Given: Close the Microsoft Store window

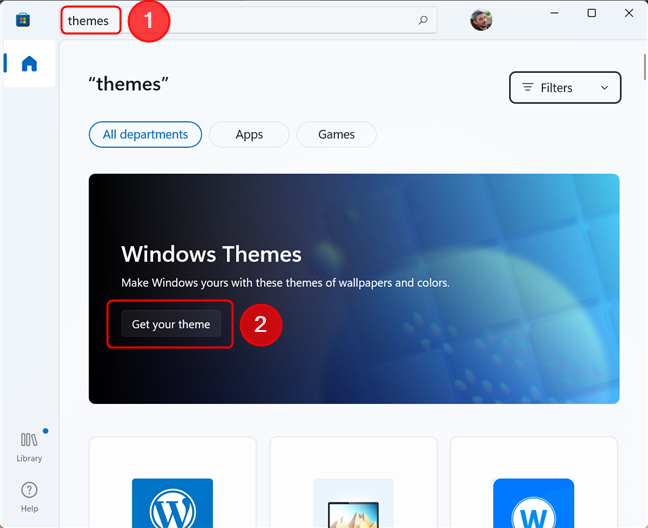Looking at the screenshot, I should pos(629,13).
